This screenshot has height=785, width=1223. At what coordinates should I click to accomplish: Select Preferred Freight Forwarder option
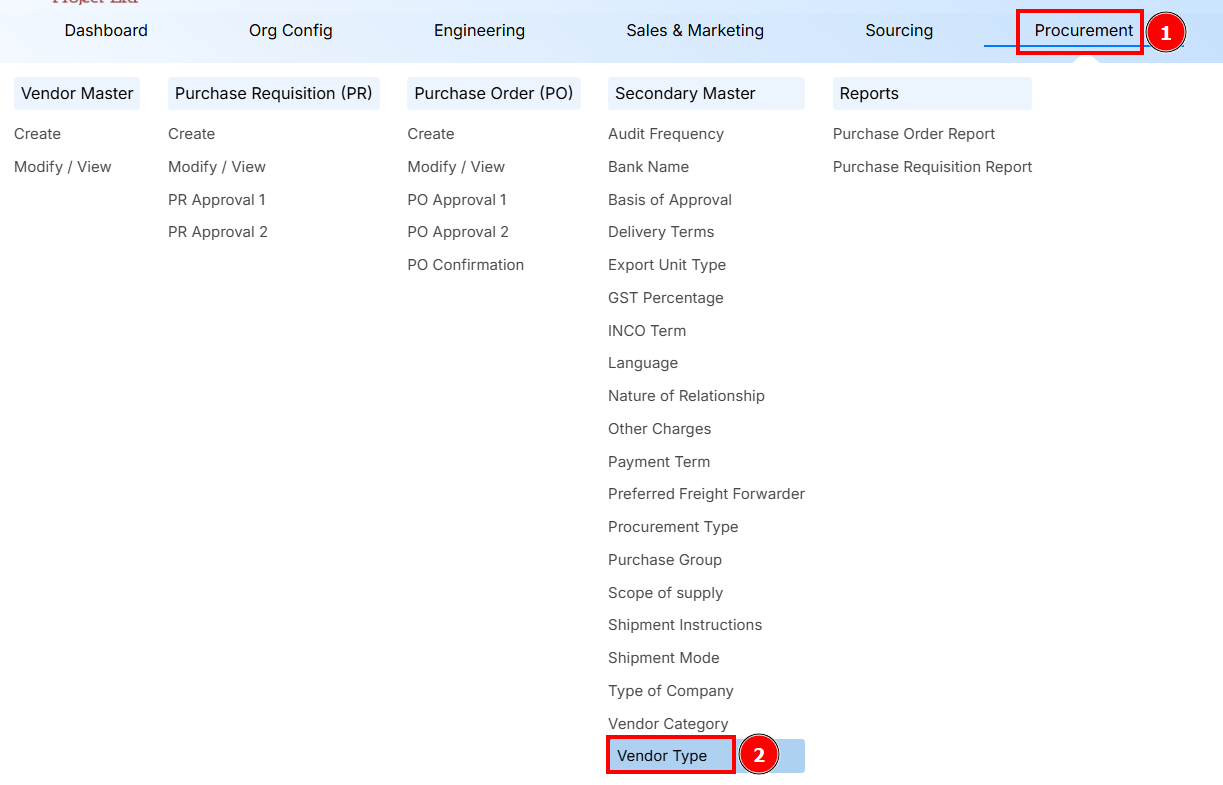[x=706, y=493]
